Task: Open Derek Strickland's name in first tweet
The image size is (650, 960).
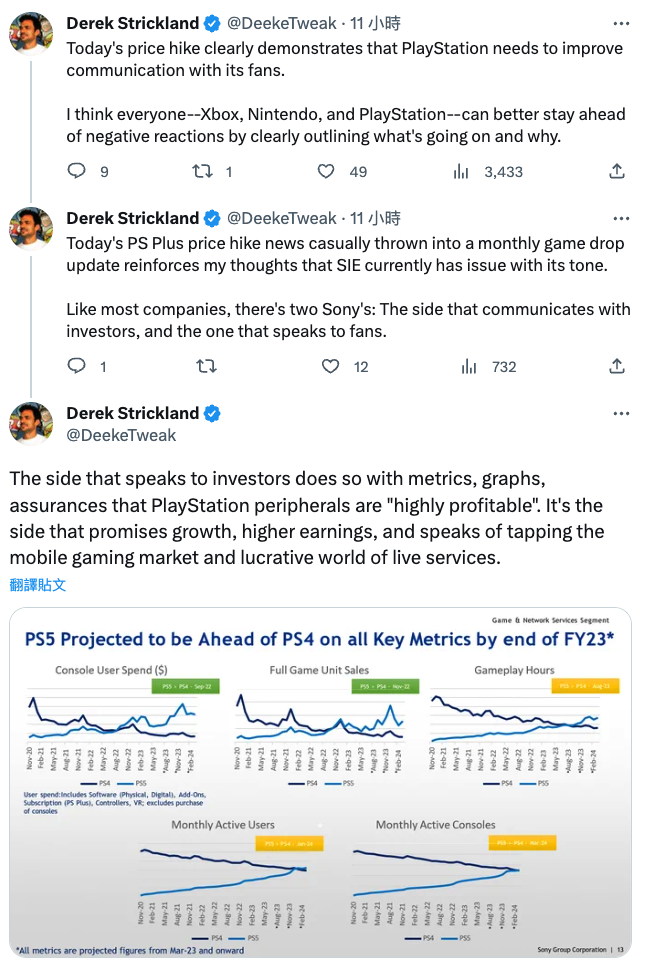Action: 133,23
